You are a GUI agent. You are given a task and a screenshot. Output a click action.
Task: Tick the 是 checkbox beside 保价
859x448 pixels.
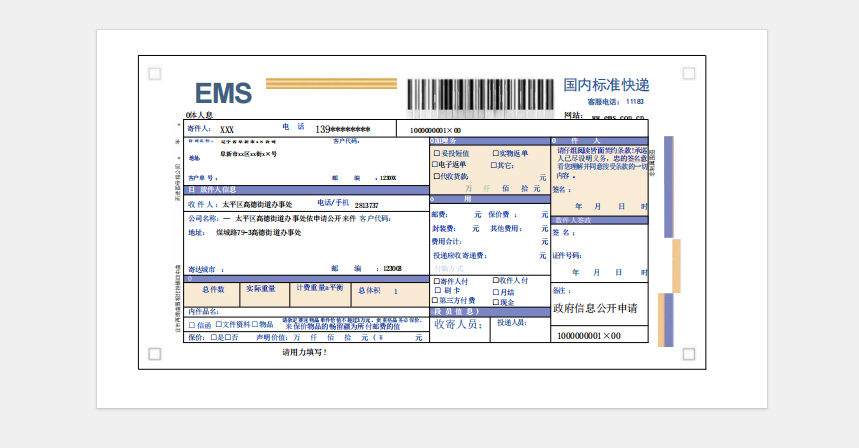click(x=214, y=337)
